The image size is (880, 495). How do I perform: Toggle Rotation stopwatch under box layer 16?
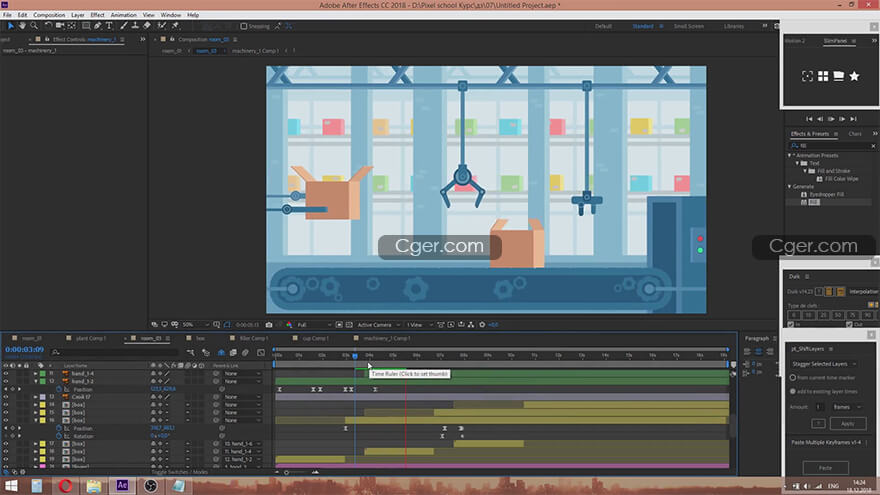click(59, 436)
